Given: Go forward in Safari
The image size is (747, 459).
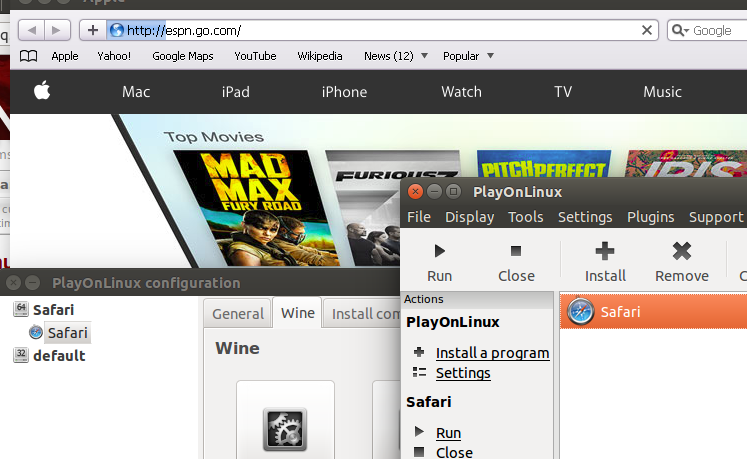Looking at the screenshot, I should coord(57,31).
